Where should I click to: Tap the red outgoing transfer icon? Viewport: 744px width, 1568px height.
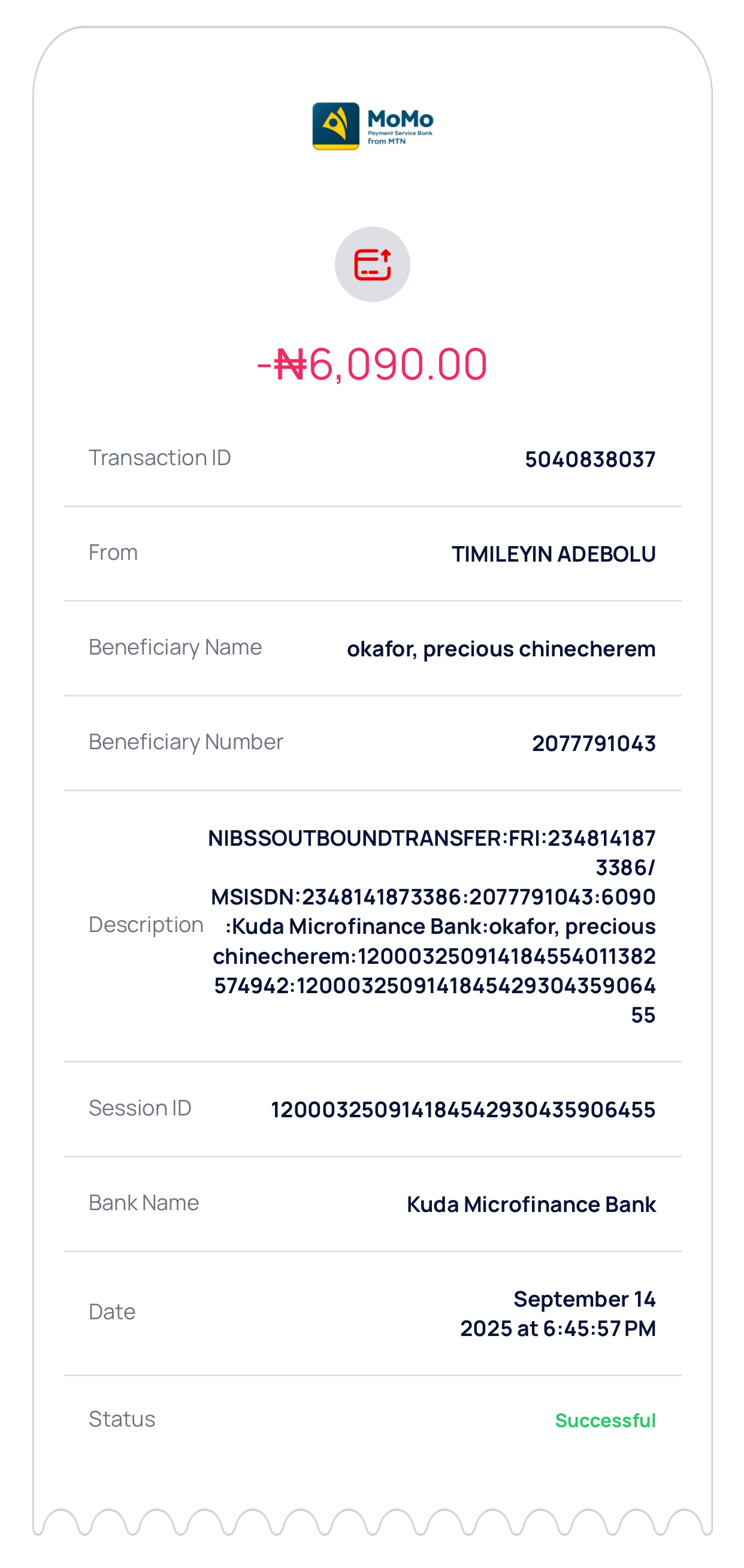(x=373, y=264)
